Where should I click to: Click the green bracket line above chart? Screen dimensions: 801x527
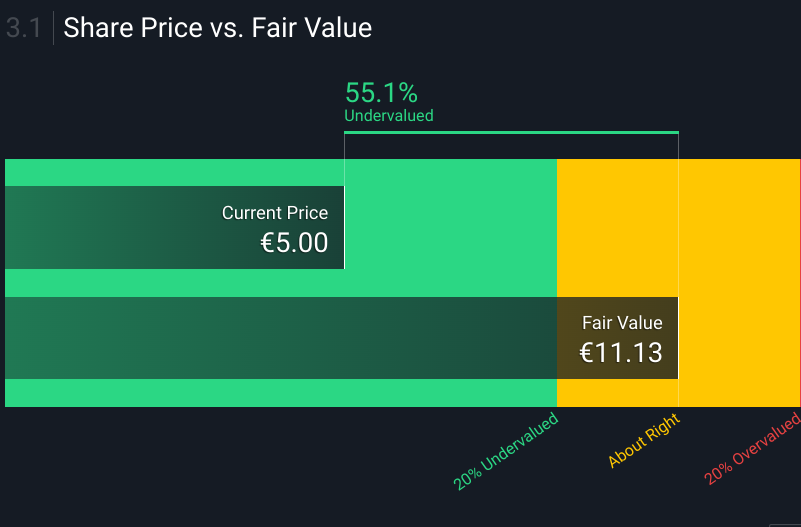(510, 132)
